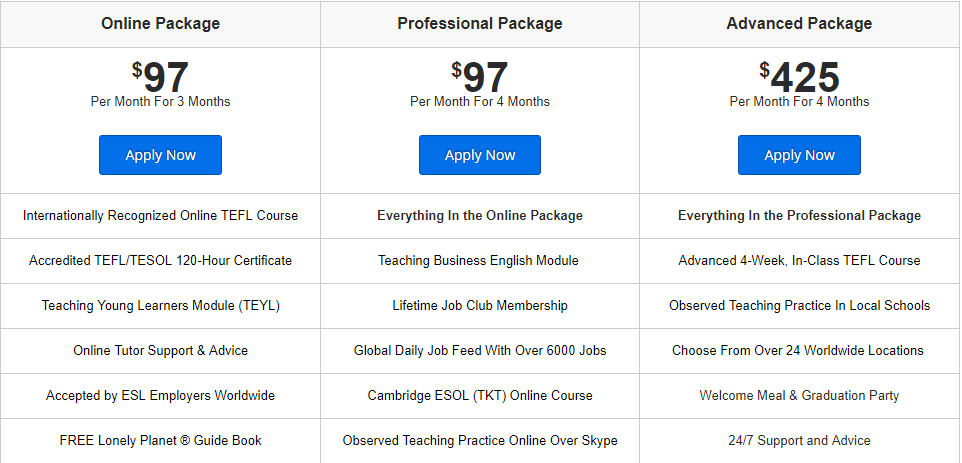This screenshot has width=962, height=463.
Task: Click Apply Now under Professional Package
Action: click(480, 155)
